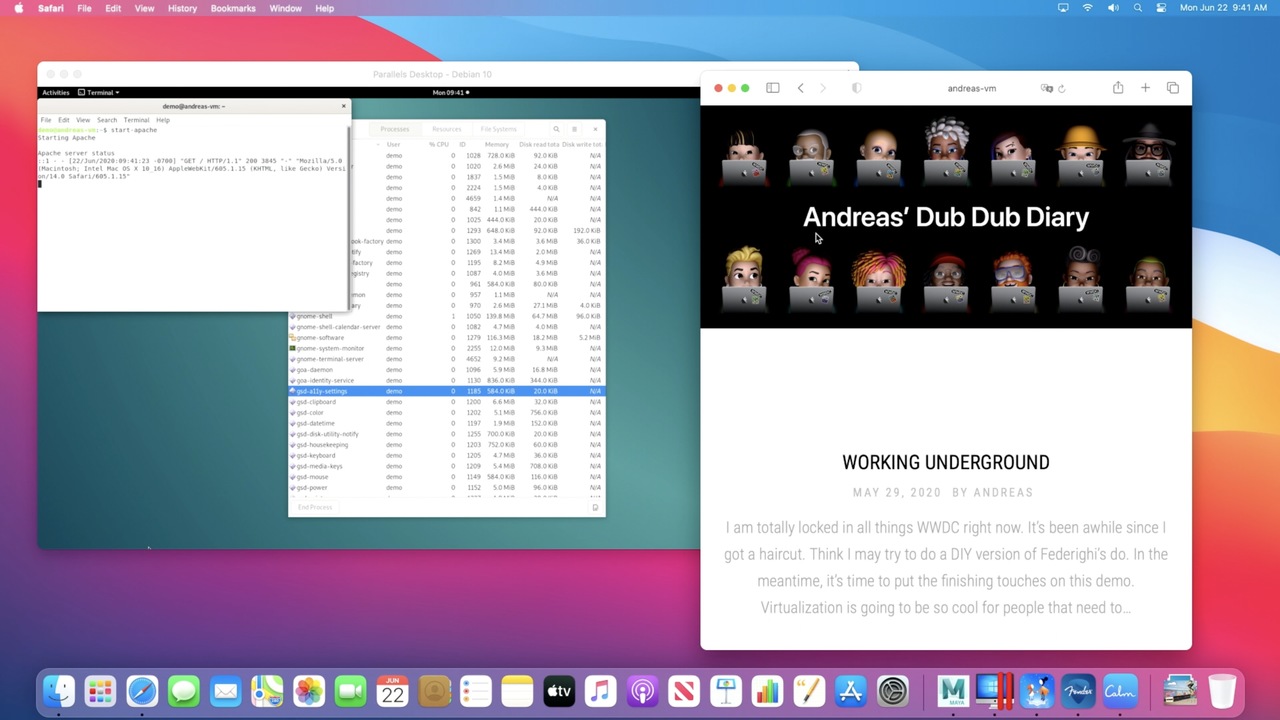The width and height of the screenshot is (1280, 720).
Task: Open the sound volume menu
Action: 1113,8
